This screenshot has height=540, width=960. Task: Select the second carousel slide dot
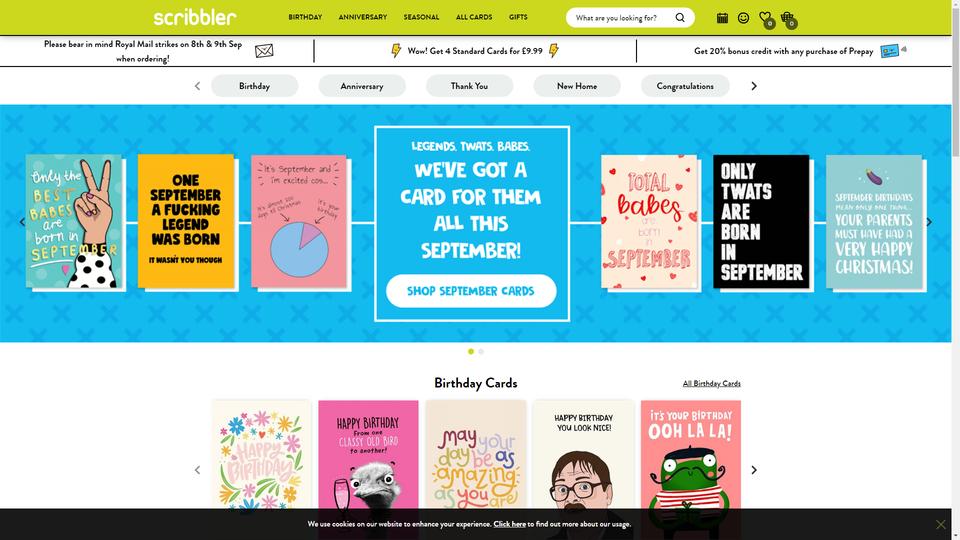click(x=481, y=351)
